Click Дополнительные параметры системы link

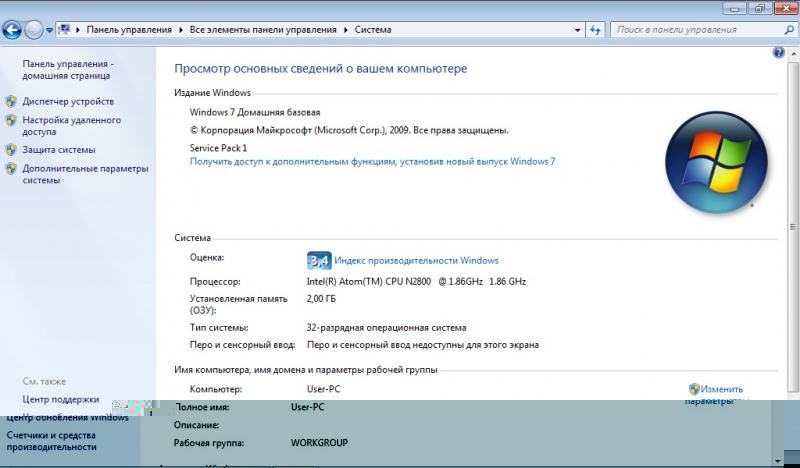pyautogui.click(x=85, y=175)
